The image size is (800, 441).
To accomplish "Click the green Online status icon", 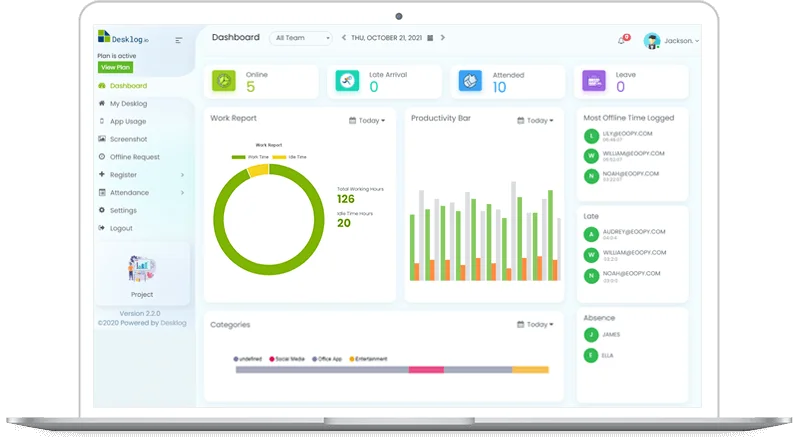I will coord(225,81).
